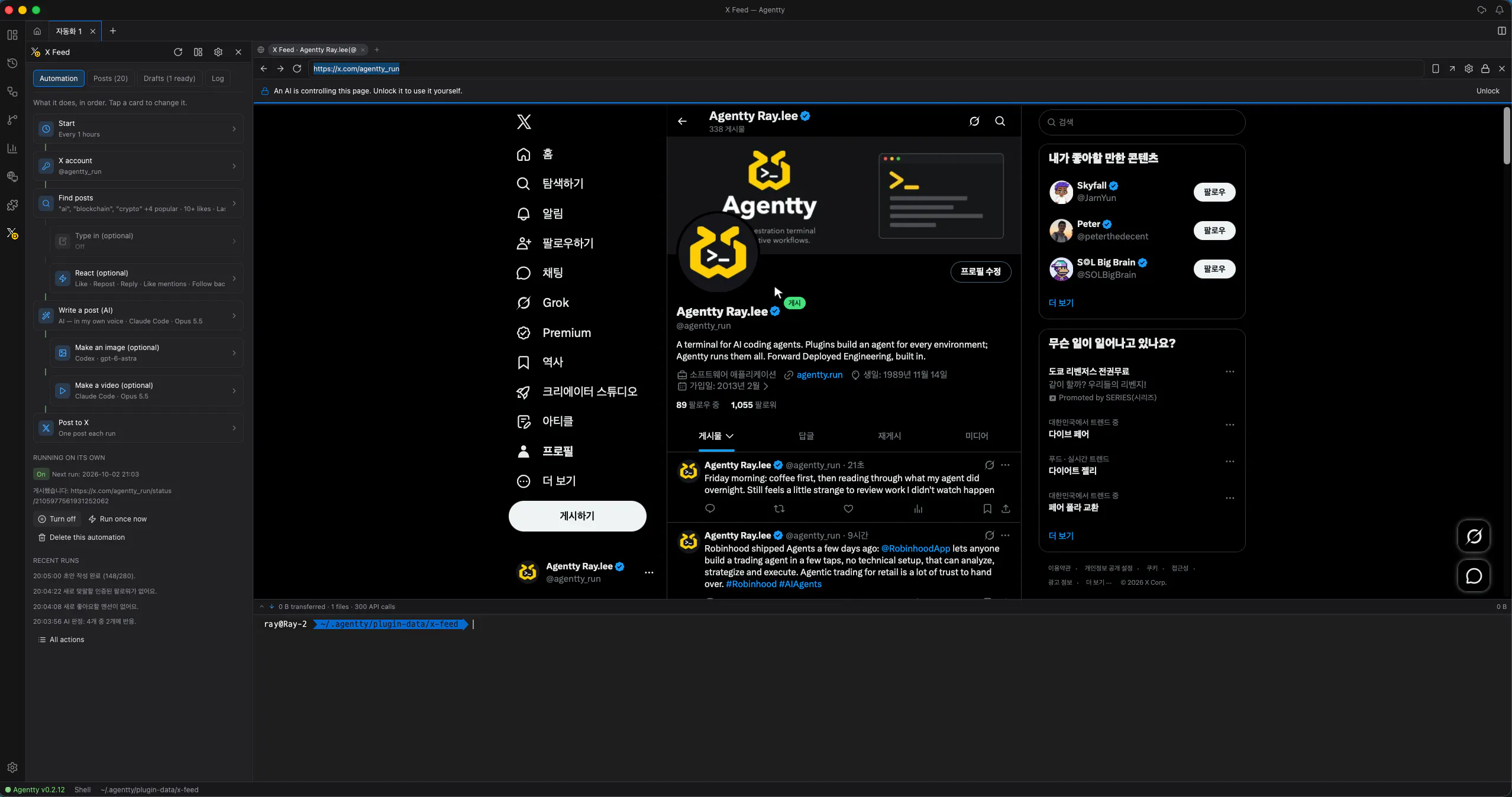Click the 프로필 수정 button
This screenshot has height=797, width=1512.
point(980,271)
